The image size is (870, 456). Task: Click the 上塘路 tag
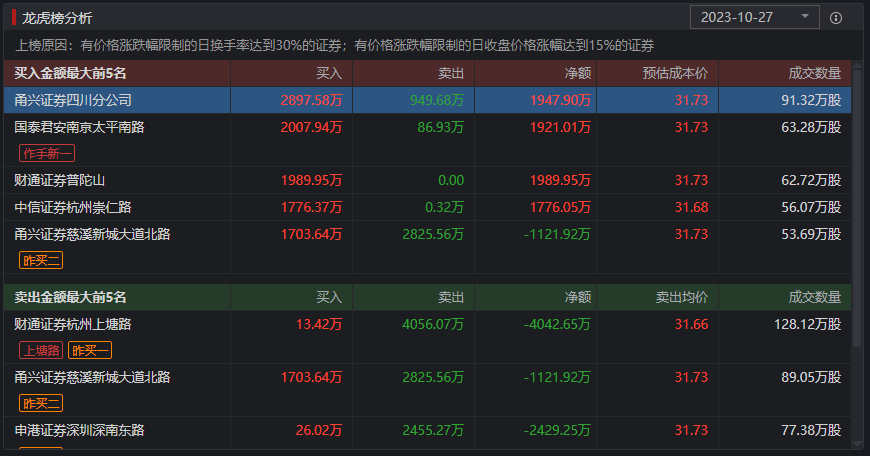(41, 351)
